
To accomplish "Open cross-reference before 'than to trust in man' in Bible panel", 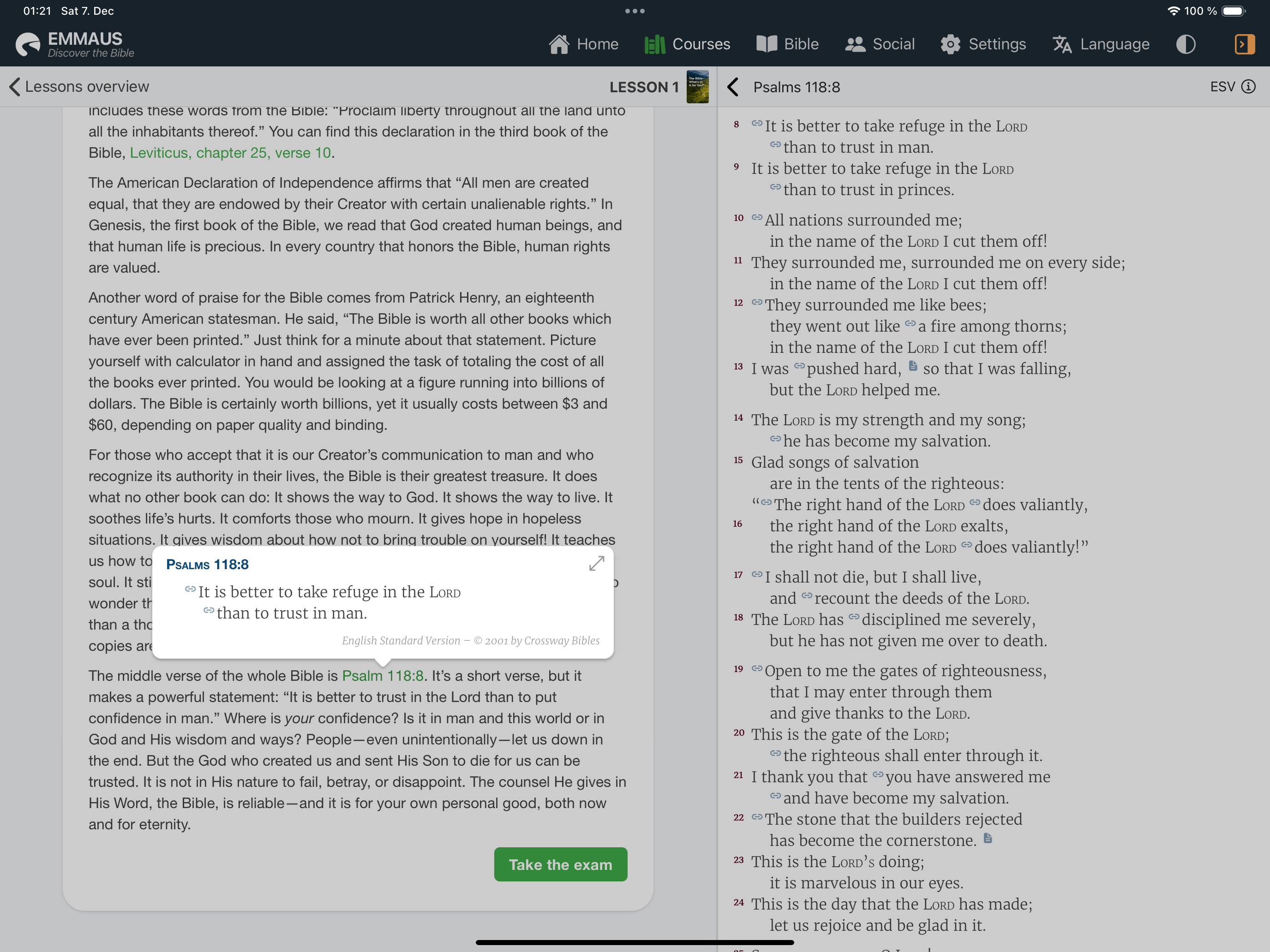I will click(776, 145).
